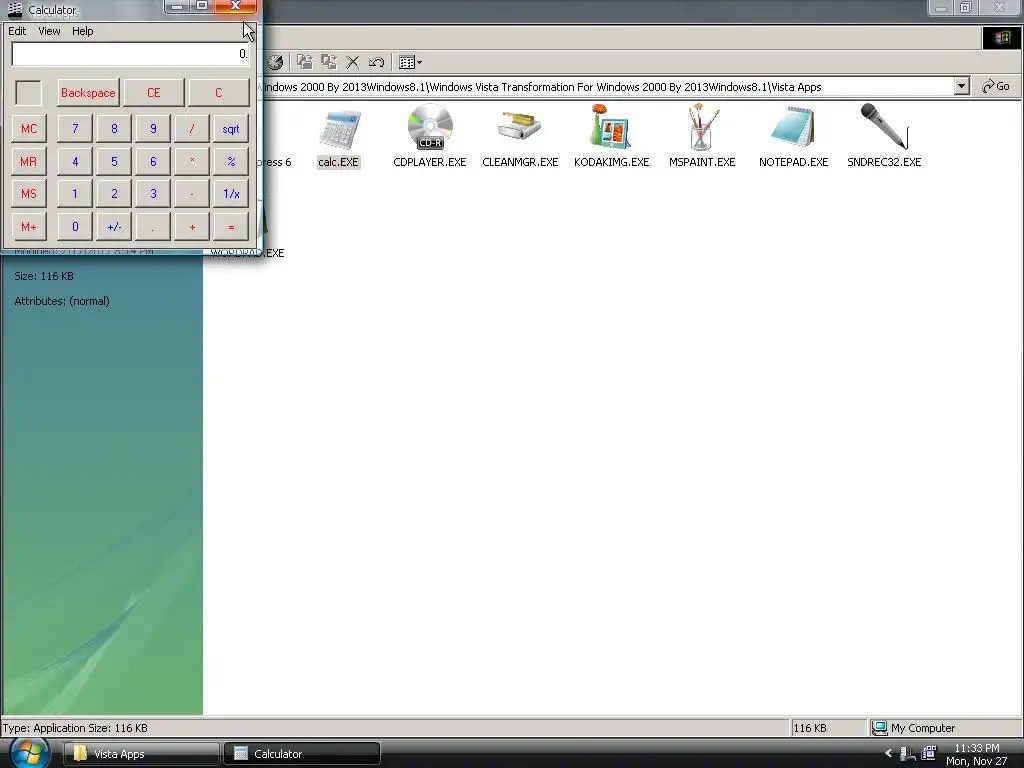This screenshot has width=1024, height=768.
Task: Click the percent (%) button
Action: pos(231,161)
